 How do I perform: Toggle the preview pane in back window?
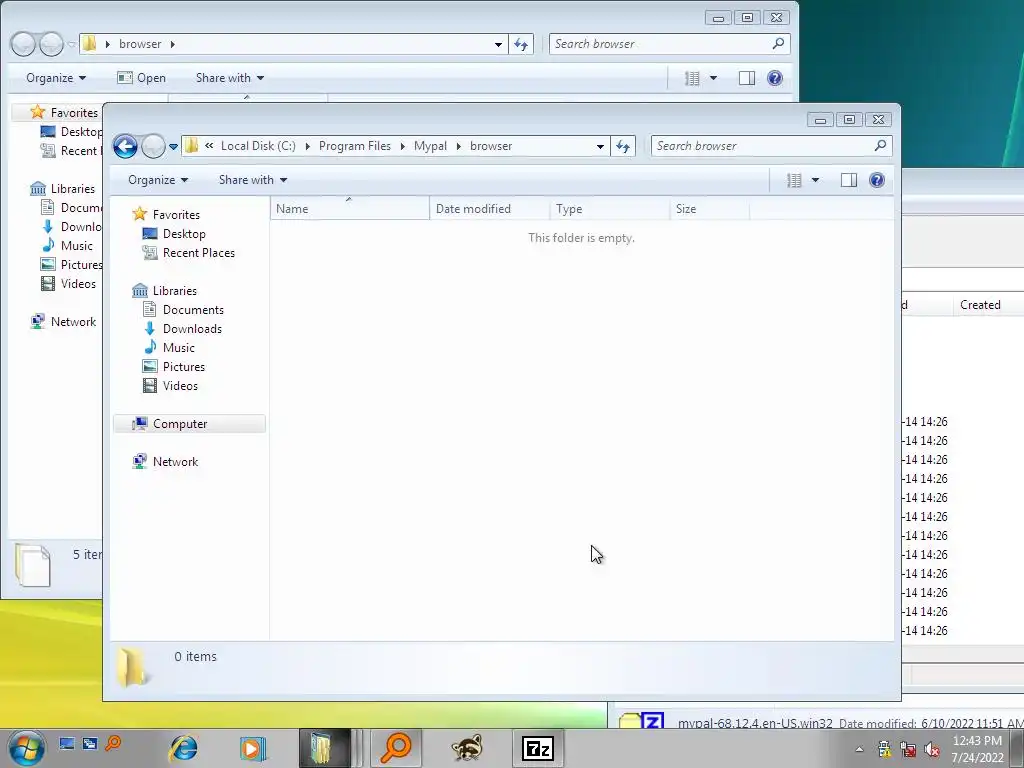point(747,78)
